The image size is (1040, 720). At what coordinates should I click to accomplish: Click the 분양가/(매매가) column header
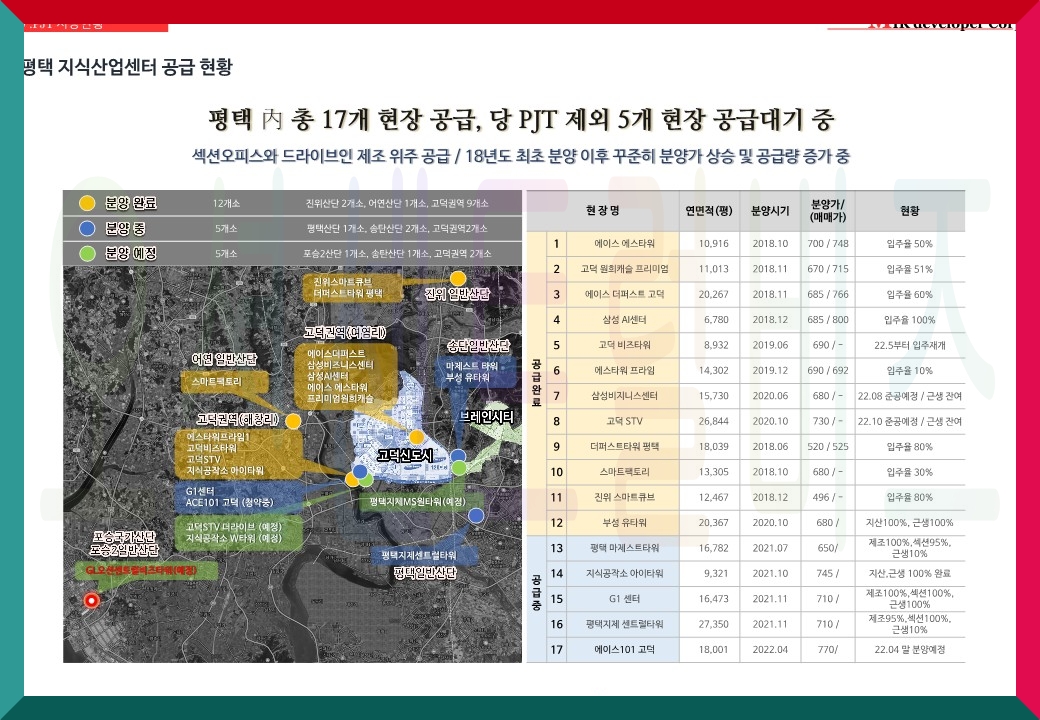point(828,210)
